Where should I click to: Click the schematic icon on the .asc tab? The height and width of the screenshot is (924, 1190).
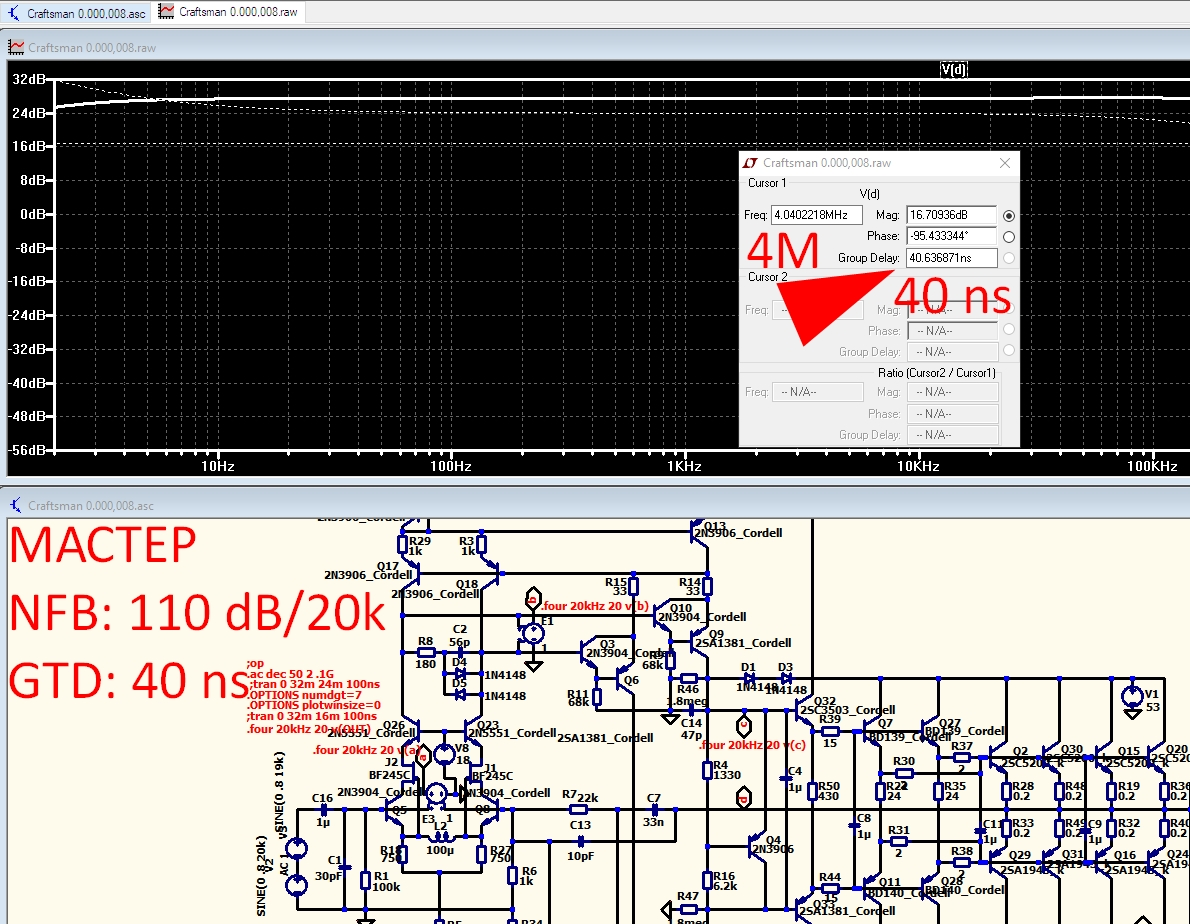(x=14, y=13)
